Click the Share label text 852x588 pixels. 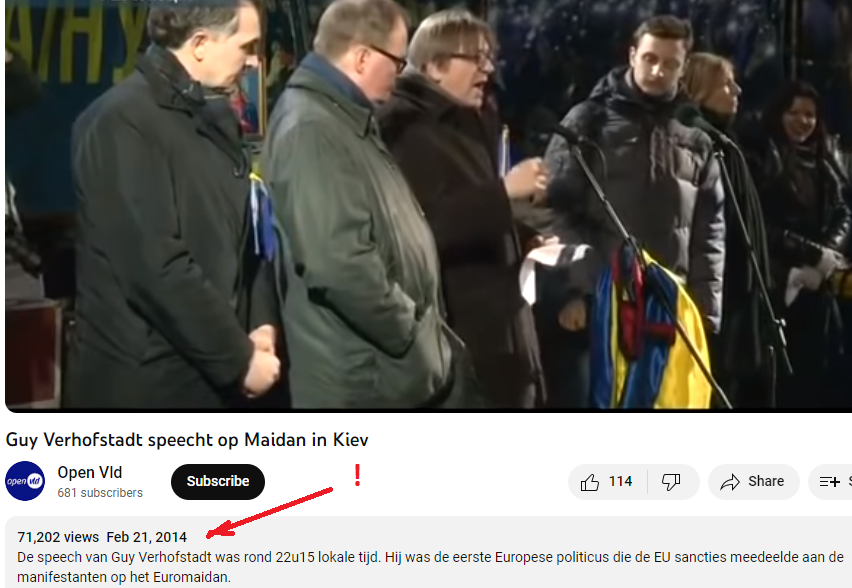766,481
